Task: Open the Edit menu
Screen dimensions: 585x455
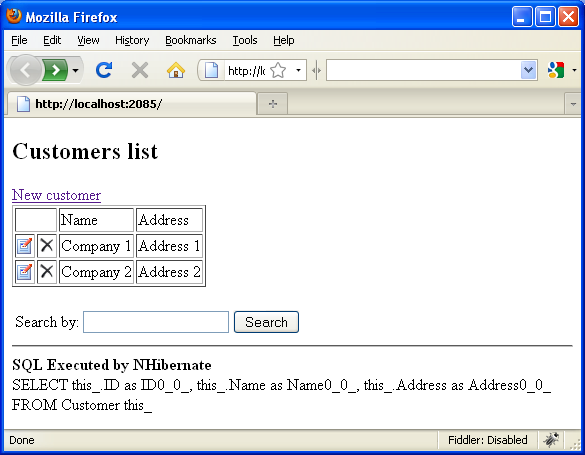Action: point(52,40)
